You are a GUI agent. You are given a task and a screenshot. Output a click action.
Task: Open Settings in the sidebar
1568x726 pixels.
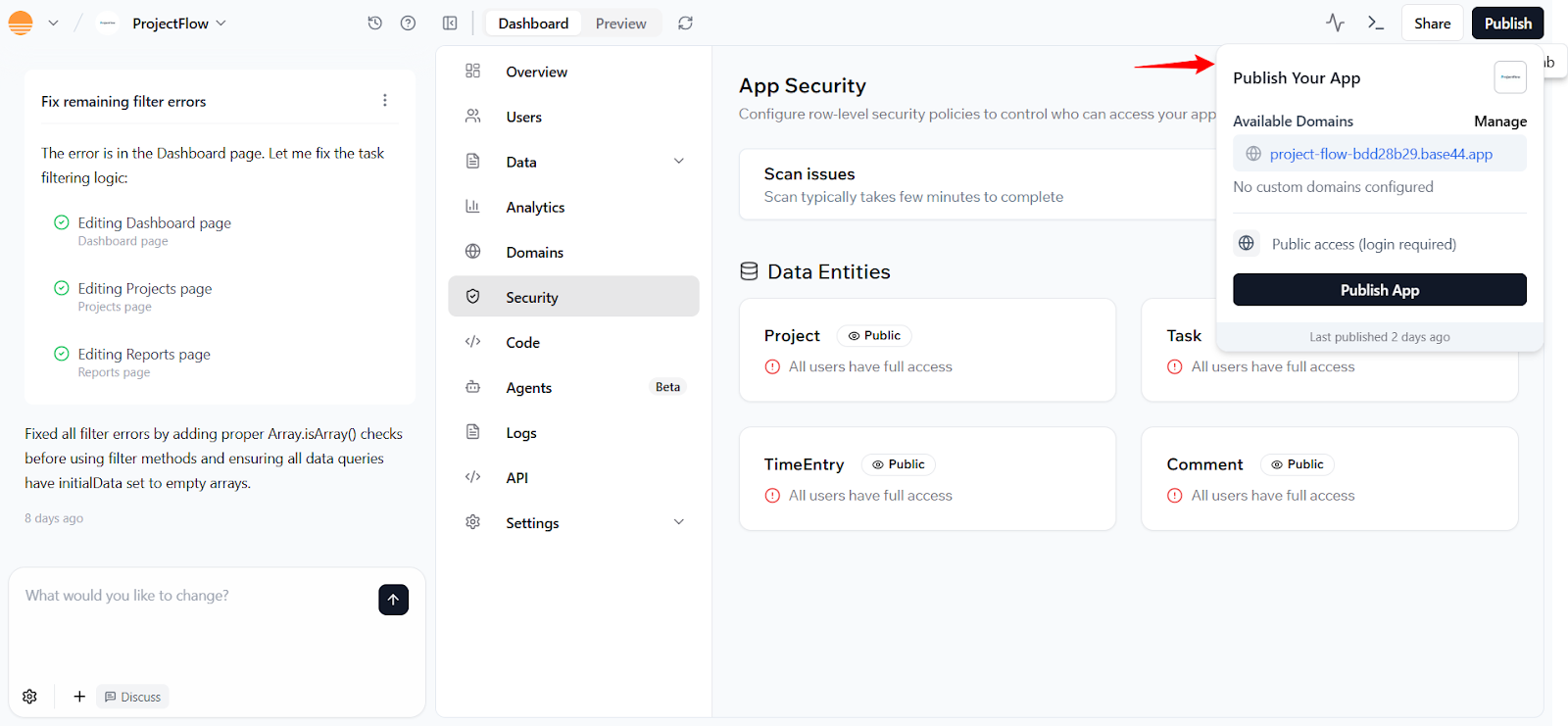point(573,522)
